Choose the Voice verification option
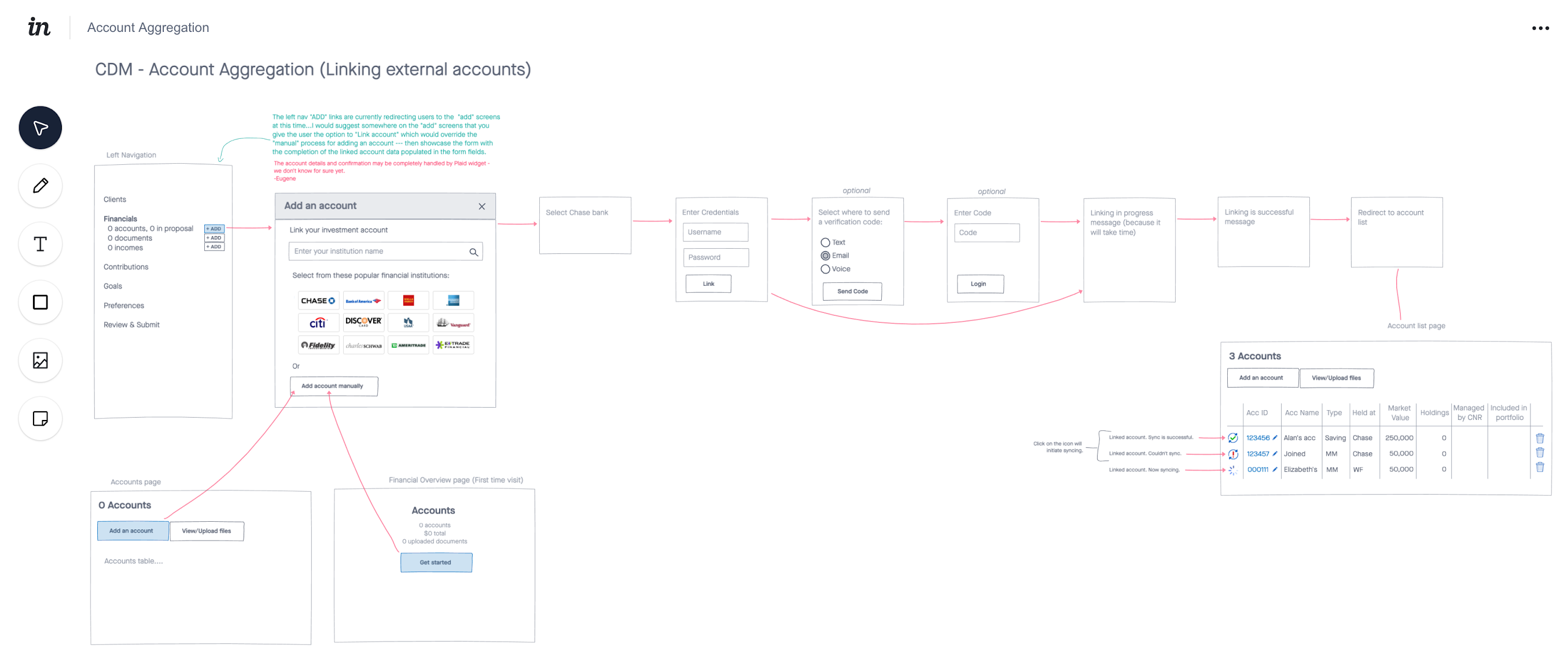 [x=825, y=269]
